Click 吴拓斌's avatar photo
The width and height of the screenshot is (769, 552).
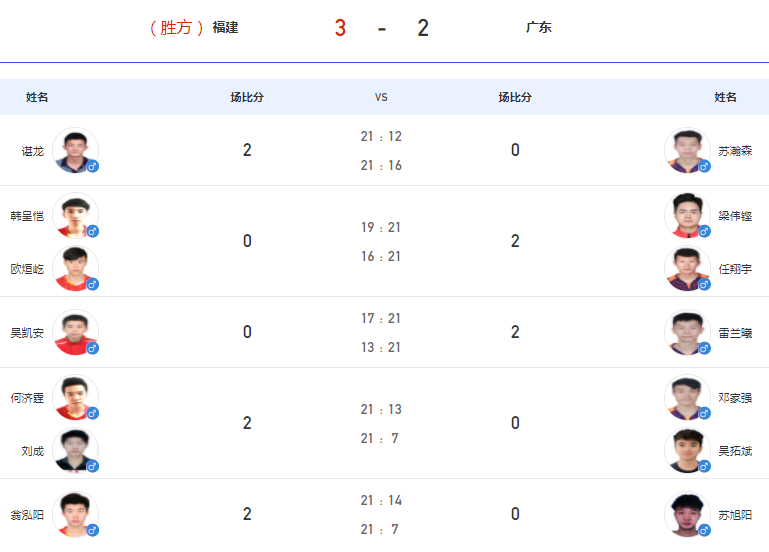(x=688, y=451)
